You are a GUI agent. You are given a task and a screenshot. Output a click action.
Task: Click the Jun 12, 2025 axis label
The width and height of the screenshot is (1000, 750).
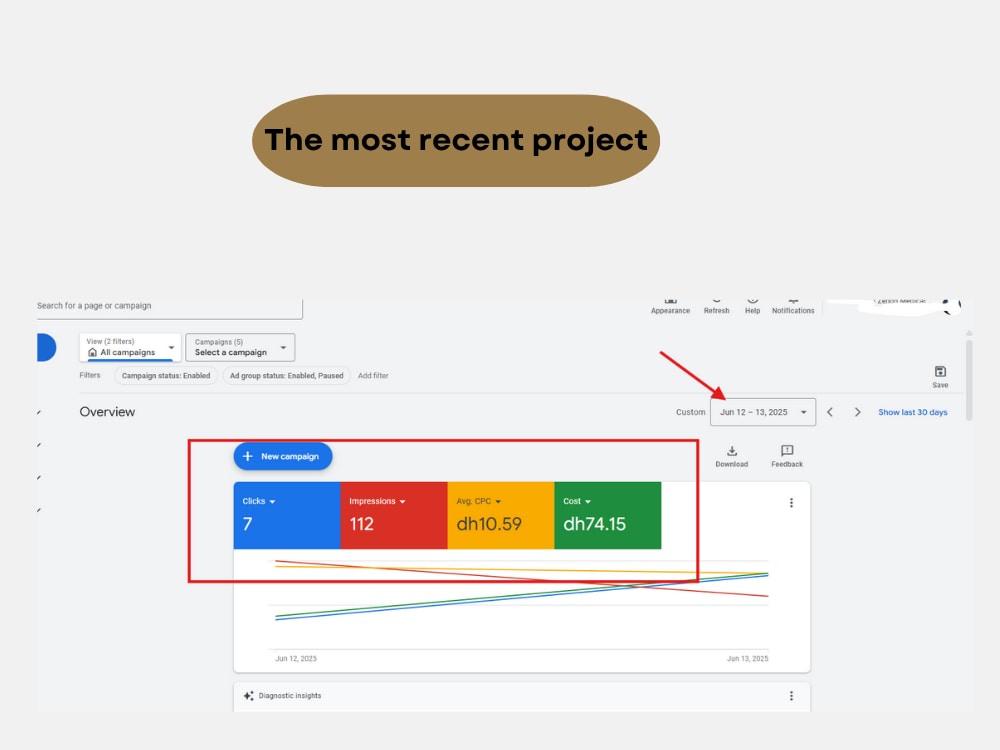coord(296,658)
